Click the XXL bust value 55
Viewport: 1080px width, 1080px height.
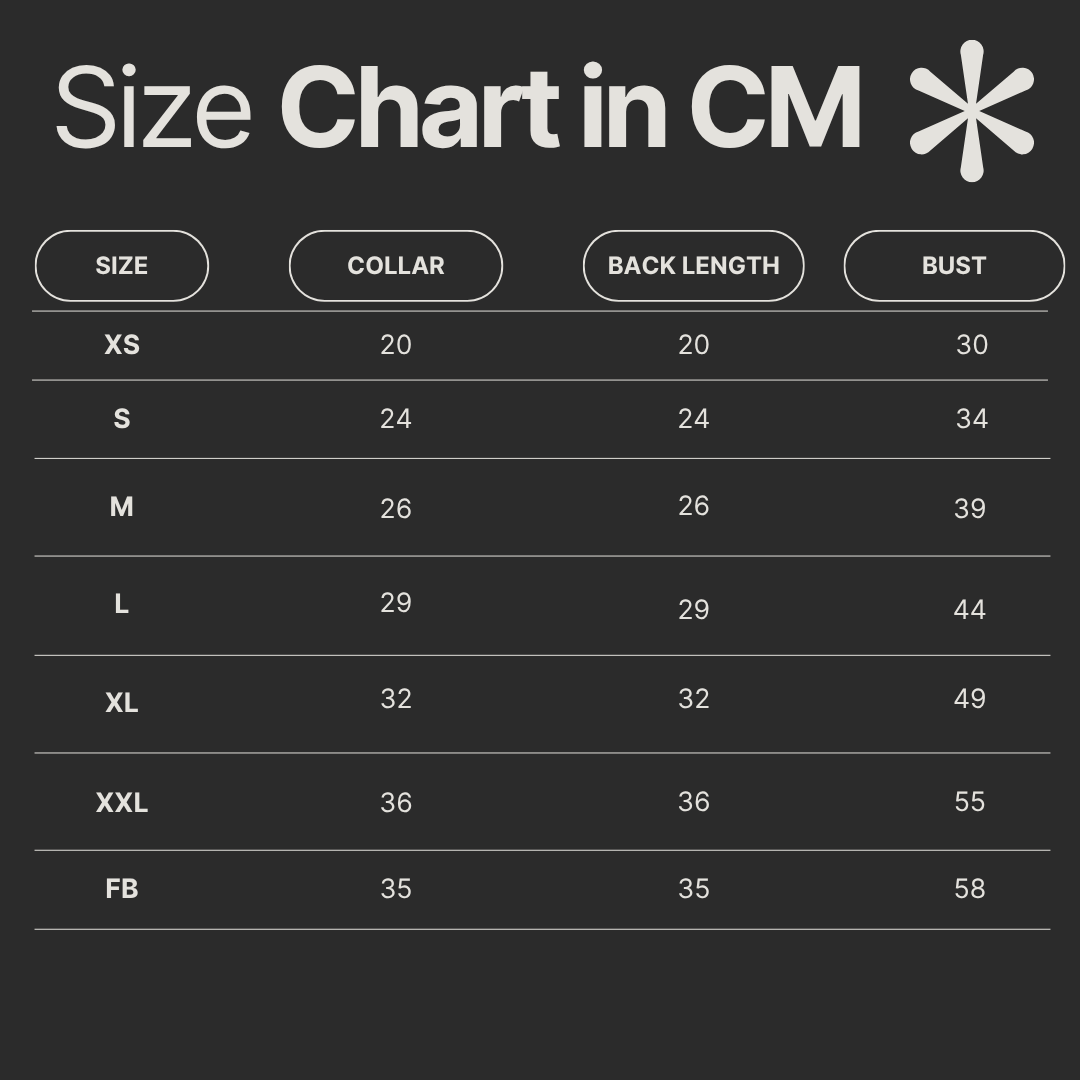(x=970, y=802)
